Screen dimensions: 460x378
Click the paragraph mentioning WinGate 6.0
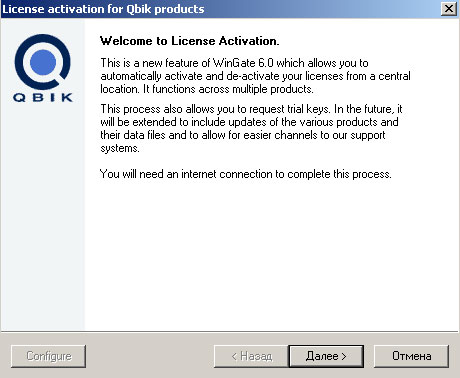click(255, 76)
